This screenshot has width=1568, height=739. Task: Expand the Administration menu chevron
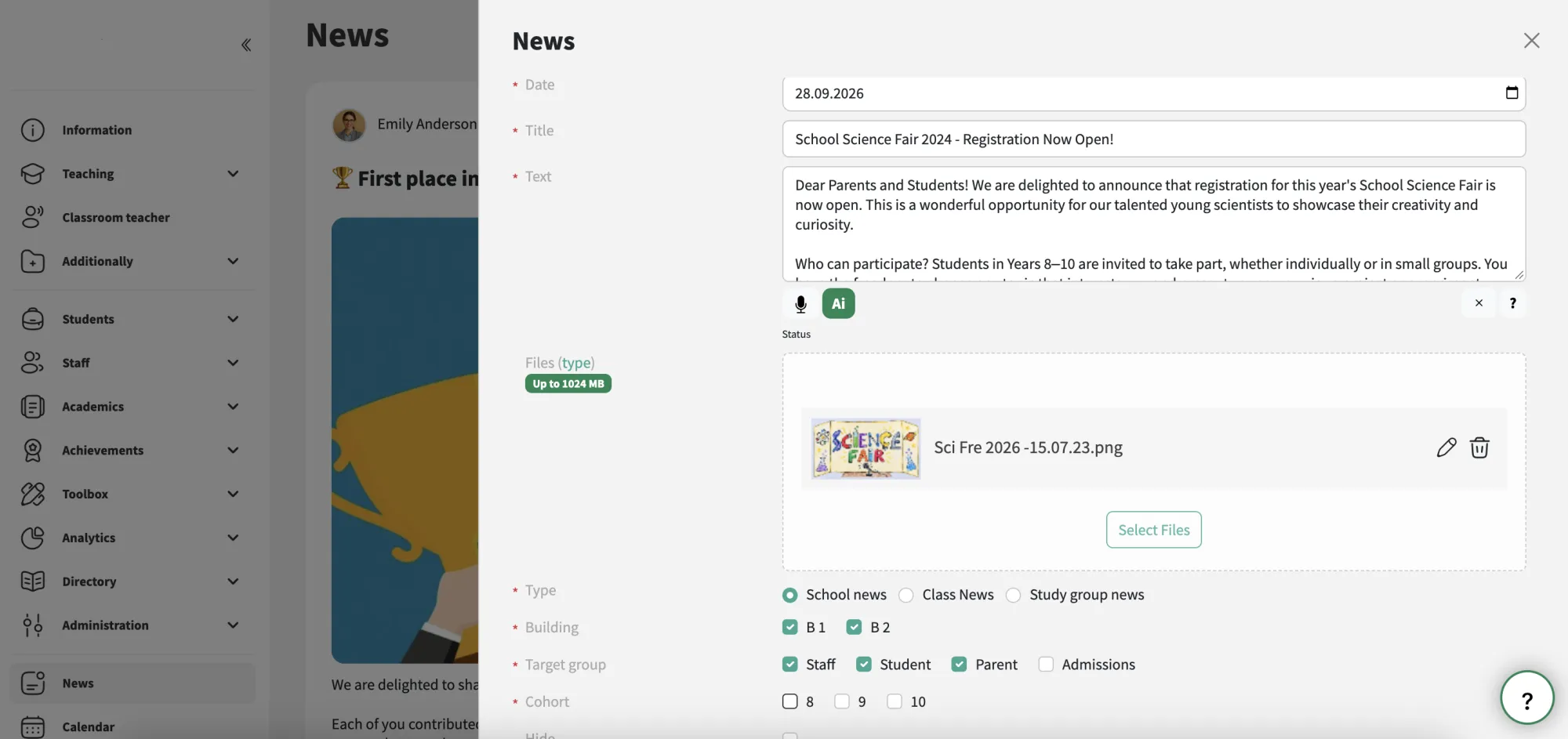coord(233,625)
